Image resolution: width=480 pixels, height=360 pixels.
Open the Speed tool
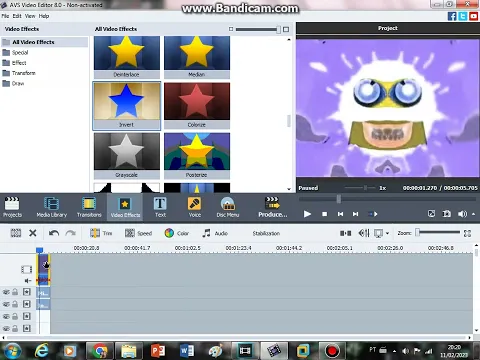click(138, 233)
